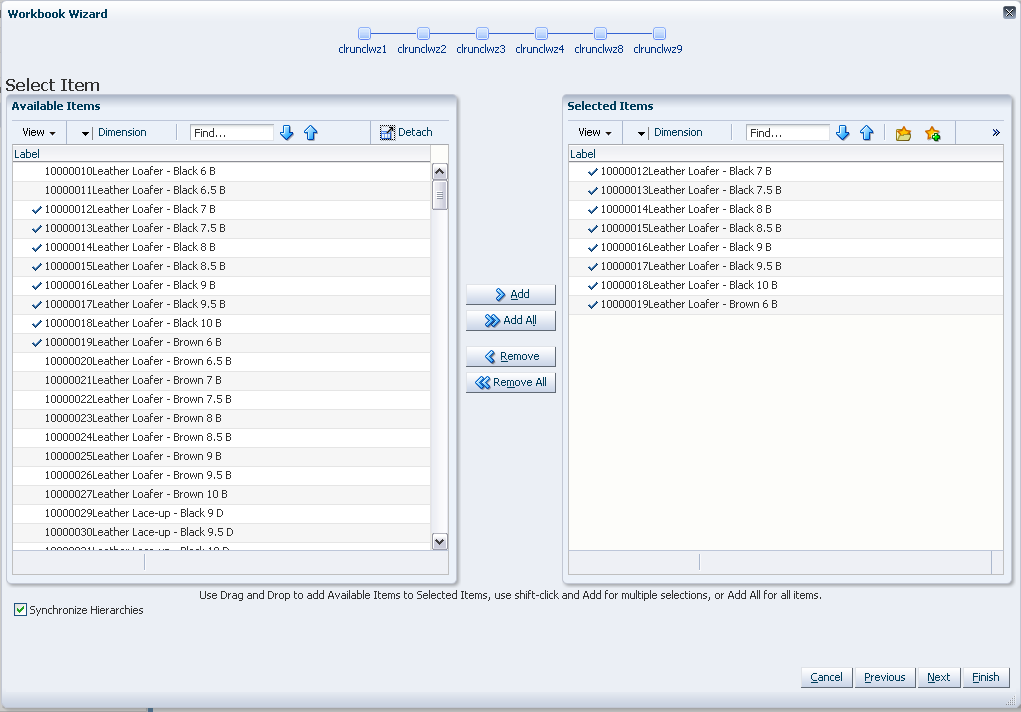Select available item 10000010Leather Loafer - Black 6 B
The width and height of the screenshot is (1021, 712).
click(x=221, y=171)
